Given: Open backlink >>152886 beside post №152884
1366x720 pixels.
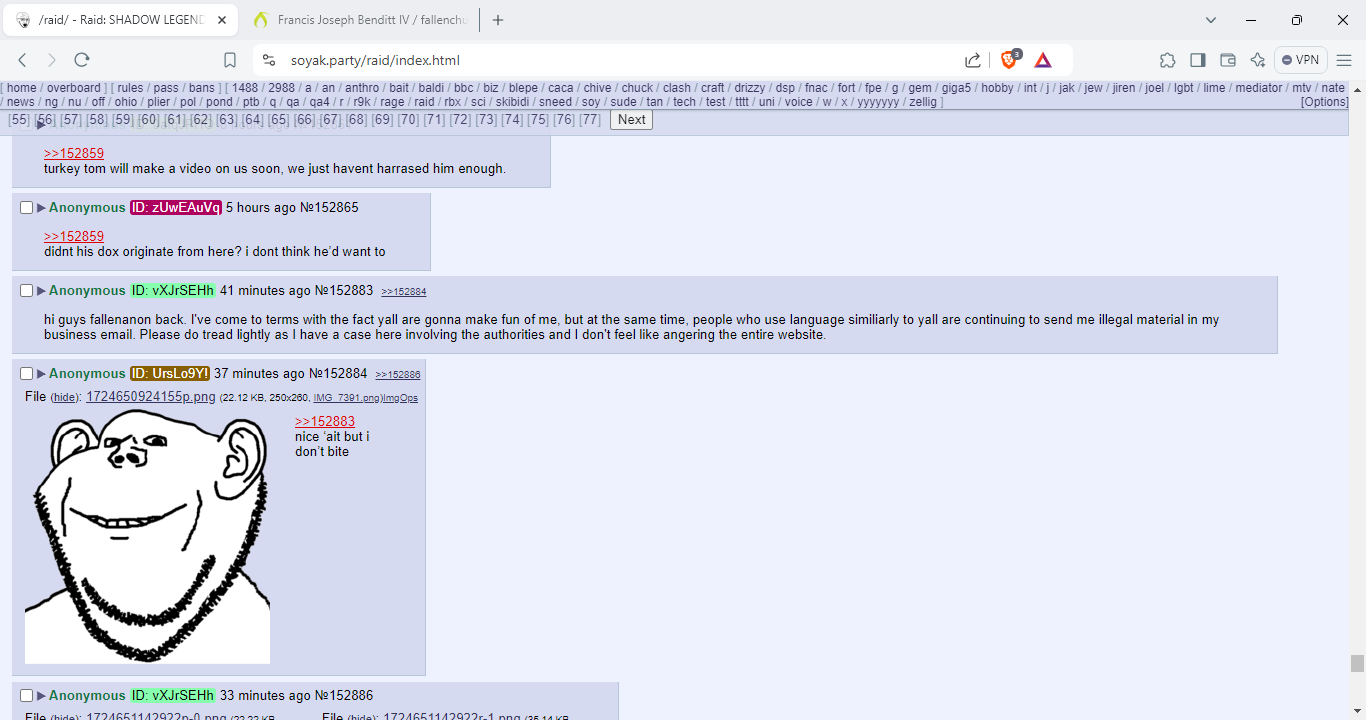Looking at the screenshot, I should coord(398,375).
